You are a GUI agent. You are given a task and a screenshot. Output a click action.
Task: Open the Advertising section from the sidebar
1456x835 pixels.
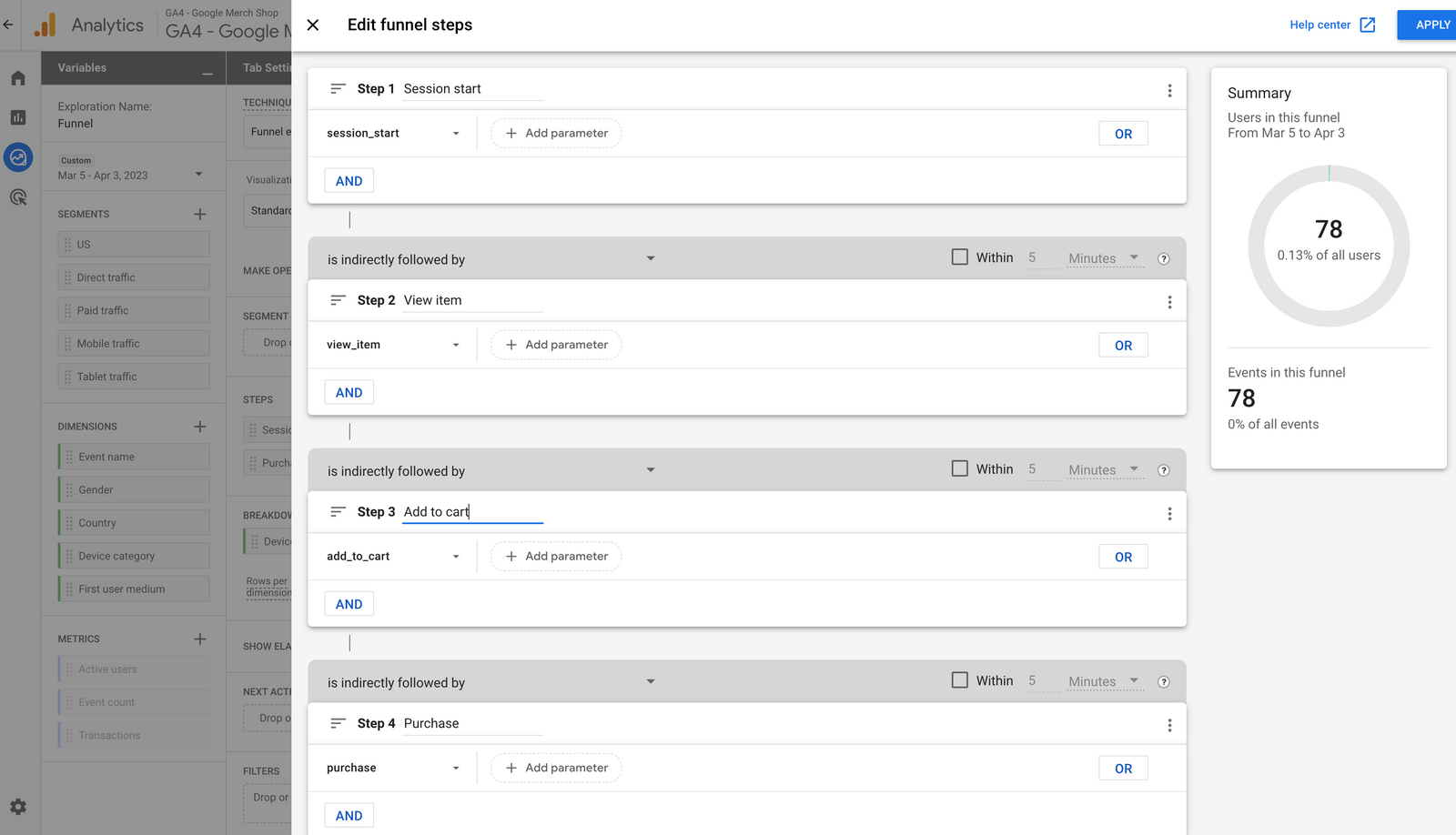tap(18, 197)
